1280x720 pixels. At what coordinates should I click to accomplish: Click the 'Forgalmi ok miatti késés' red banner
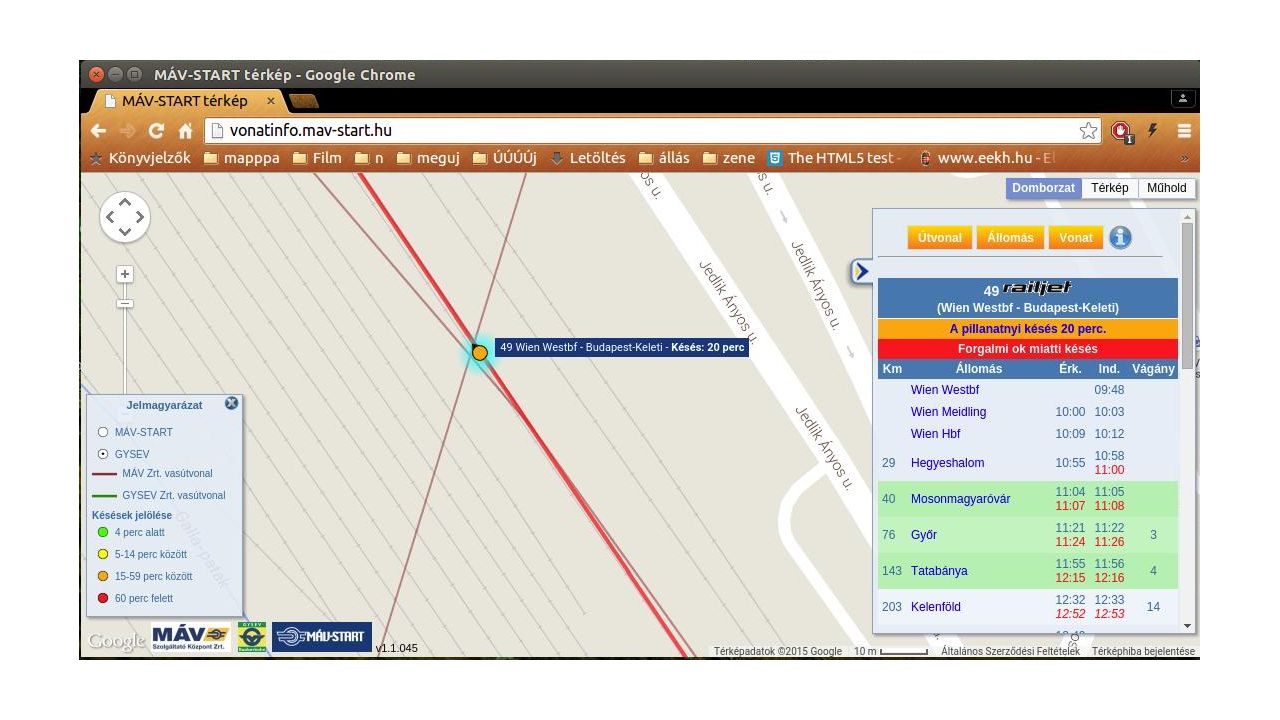coord(1028,349)
